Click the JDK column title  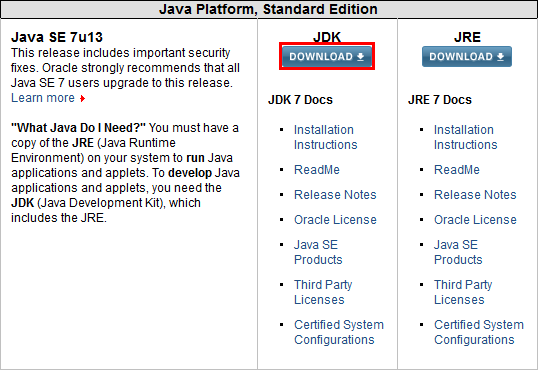327,37
